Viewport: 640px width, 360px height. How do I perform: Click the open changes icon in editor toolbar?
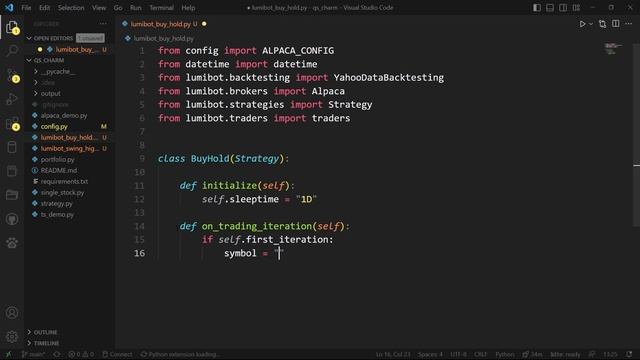(x=602, y=24)
